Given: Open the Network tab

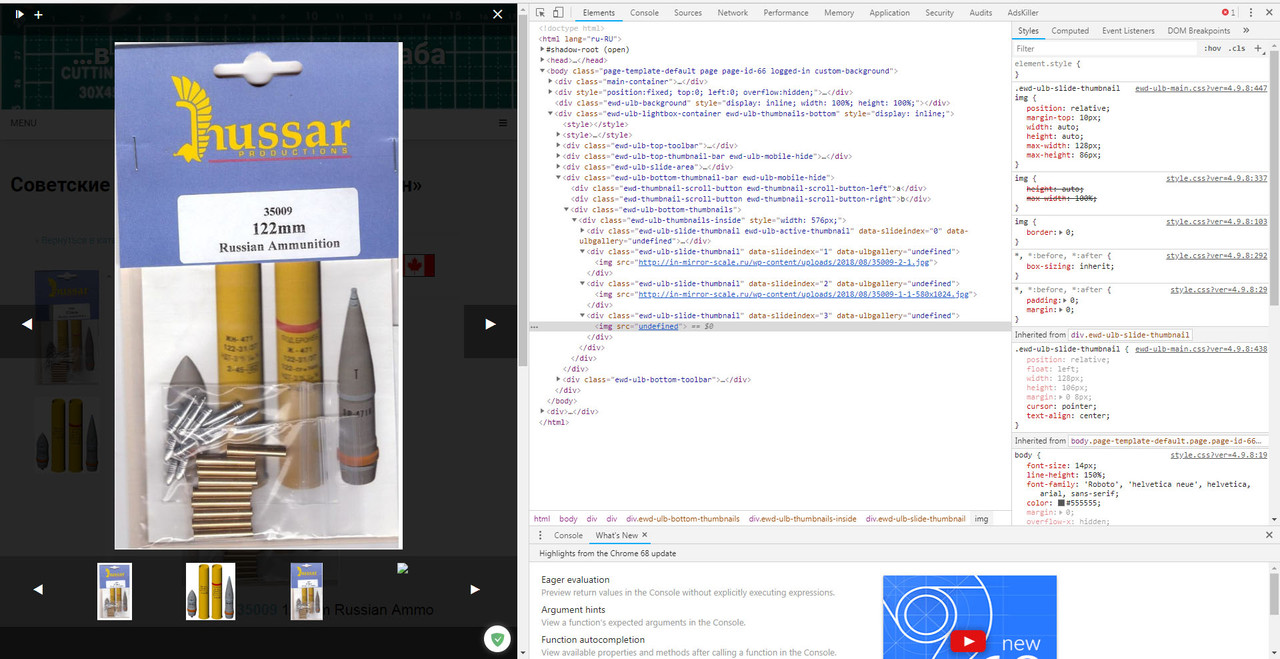Looking at the screenshot, I should click(x=732, y=13).
